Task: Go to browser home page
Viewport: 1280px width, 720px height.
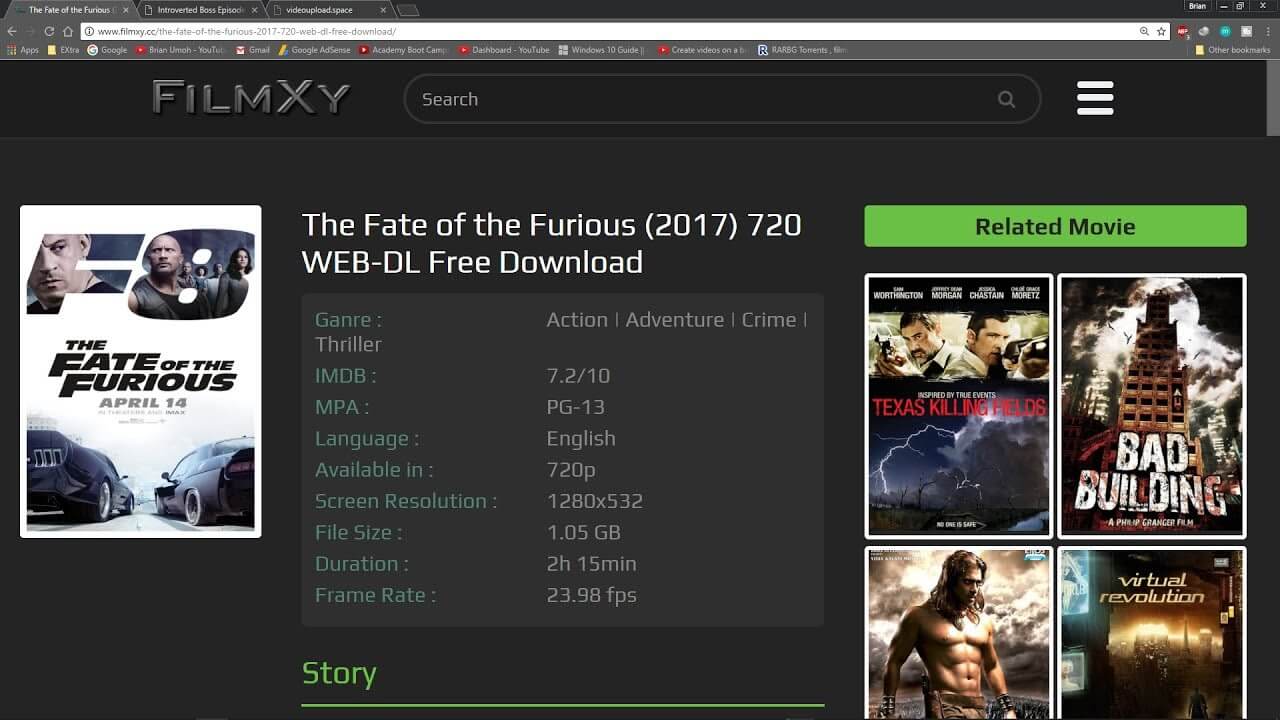Action: pos(68,31)
